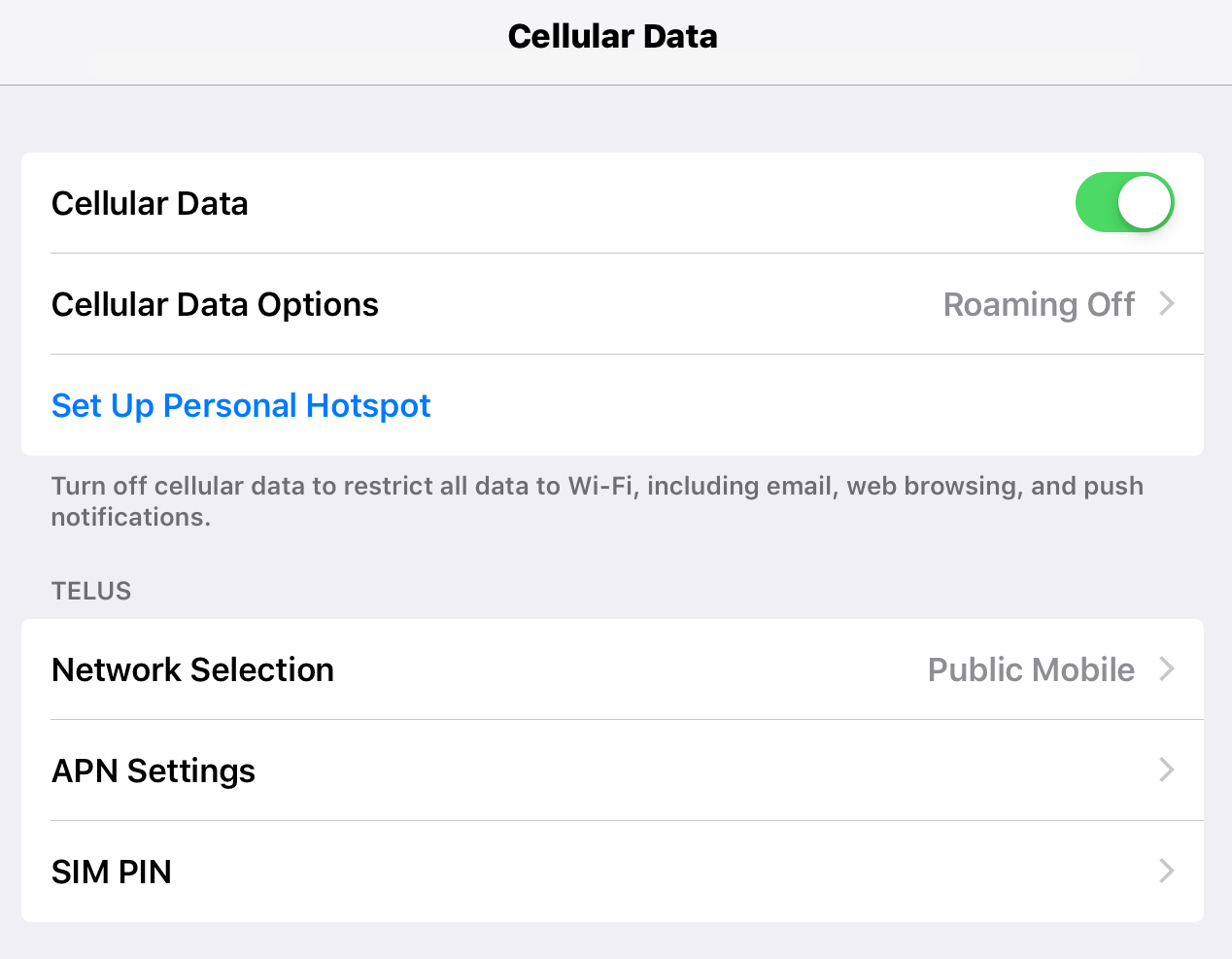Click green area of Cellular Data toggle
This screenshot has width=1232, height=959.
1097,203
